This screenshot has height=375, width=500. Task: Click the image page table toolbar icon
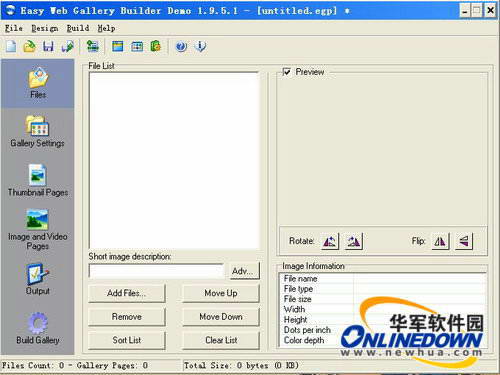tap(137, 46)
